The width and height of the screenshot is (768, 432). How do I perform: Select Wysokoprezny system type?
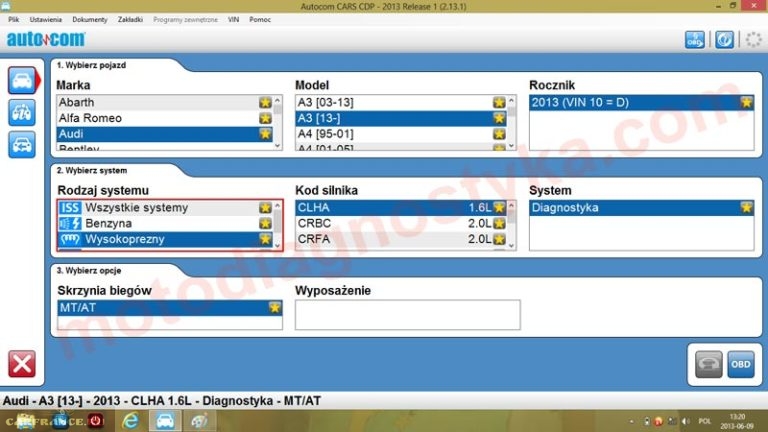pyautogui.click(x=165, y=239)
